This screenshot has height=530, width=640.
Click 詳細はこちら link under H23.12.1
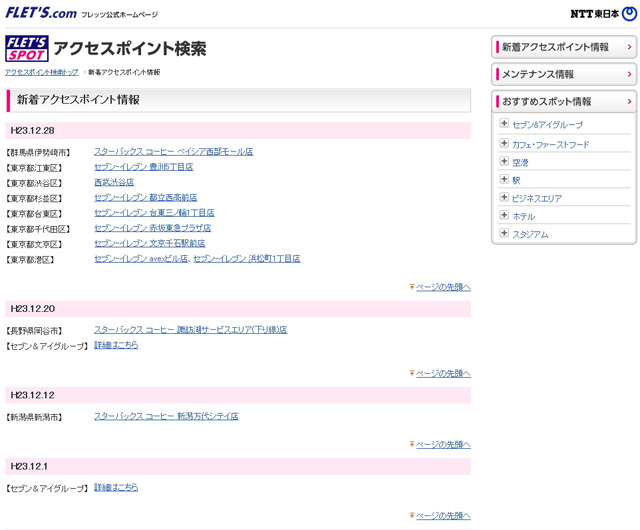(x=116, y=487)
